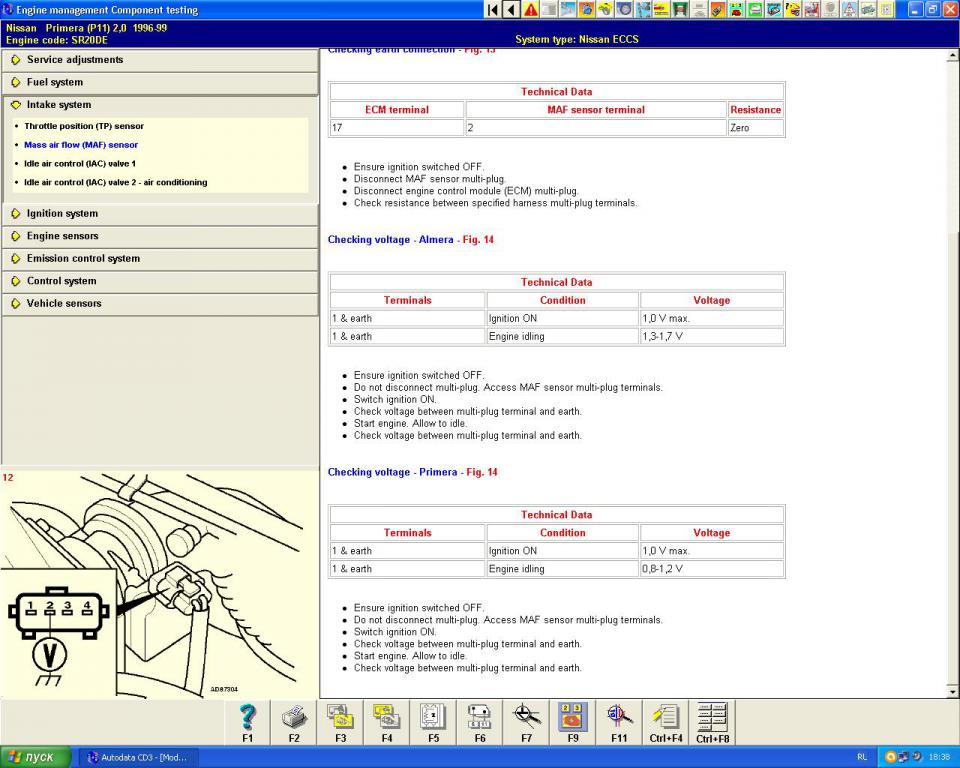This screenshot has width=960, height=768.
Task: Click the 'Zero' resistance cell
Action: click(756, 128)
